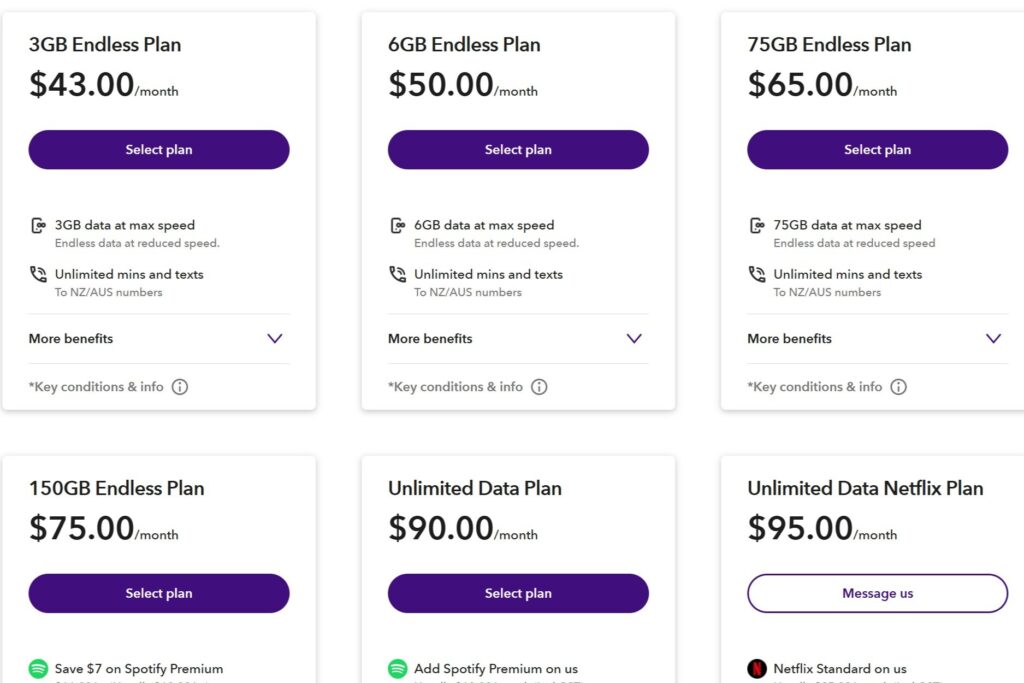Click the Spotify icon on the 150GB plan
Image resolution: width=1024 pixels, height=683 pixels.
(x=36, y=668)
